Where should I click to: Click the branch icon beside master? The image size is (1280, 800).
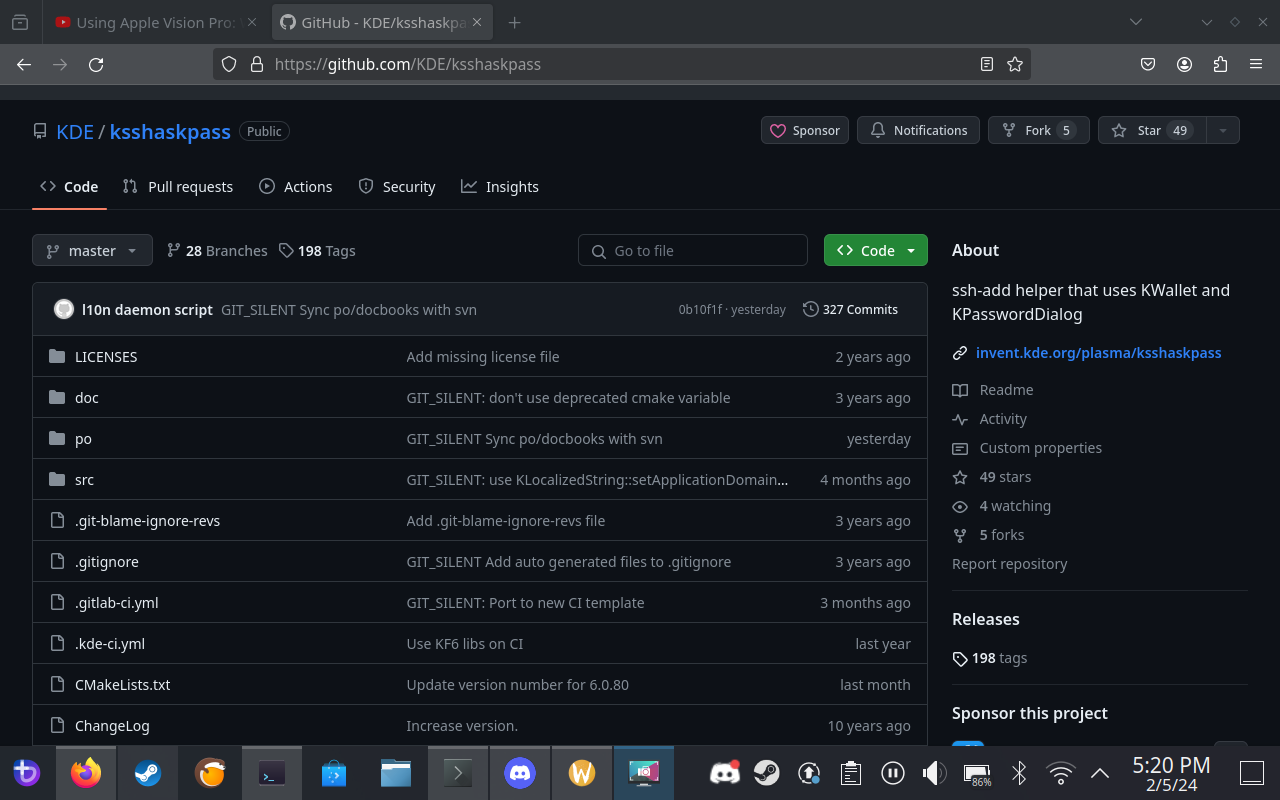51,250
